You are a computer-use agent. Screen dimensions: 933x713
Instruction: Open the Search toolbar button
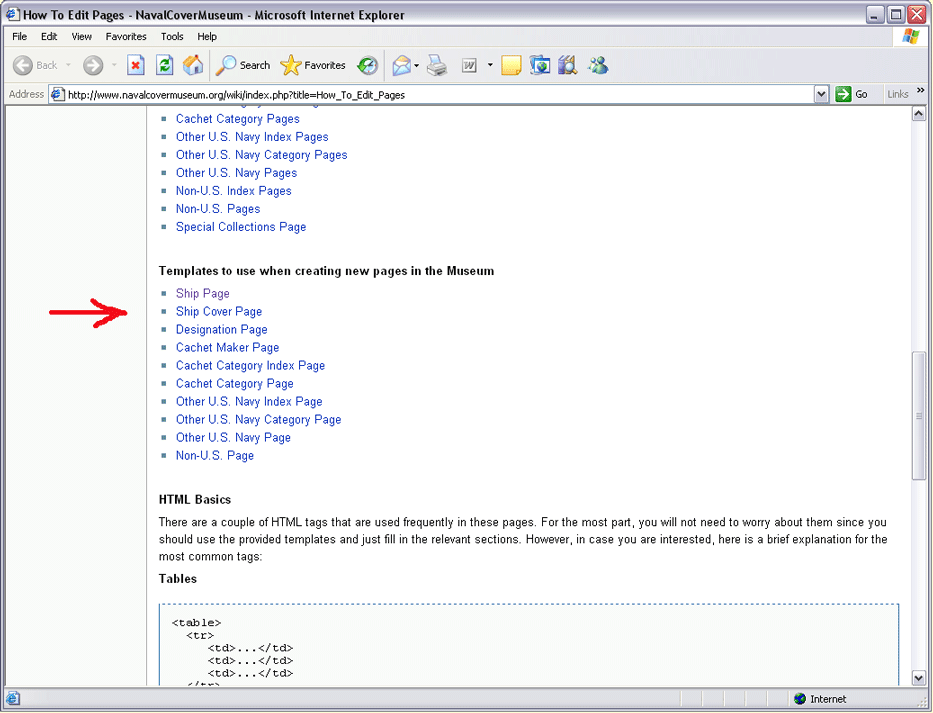tap(243, 66)
